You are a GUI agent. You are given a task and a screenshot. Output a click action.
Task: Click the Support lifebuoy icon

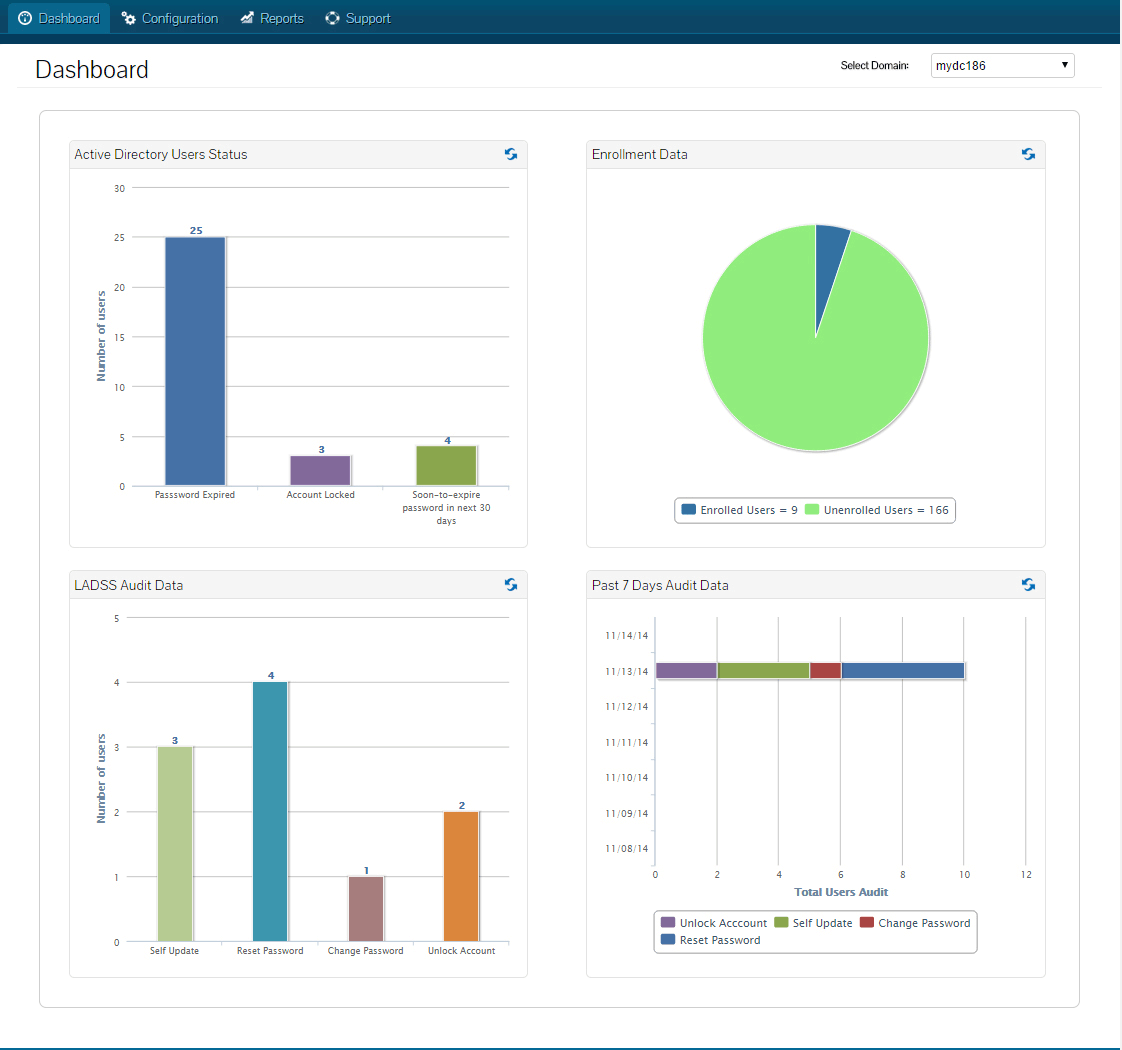pyautogui.click(x=332, y=19)
